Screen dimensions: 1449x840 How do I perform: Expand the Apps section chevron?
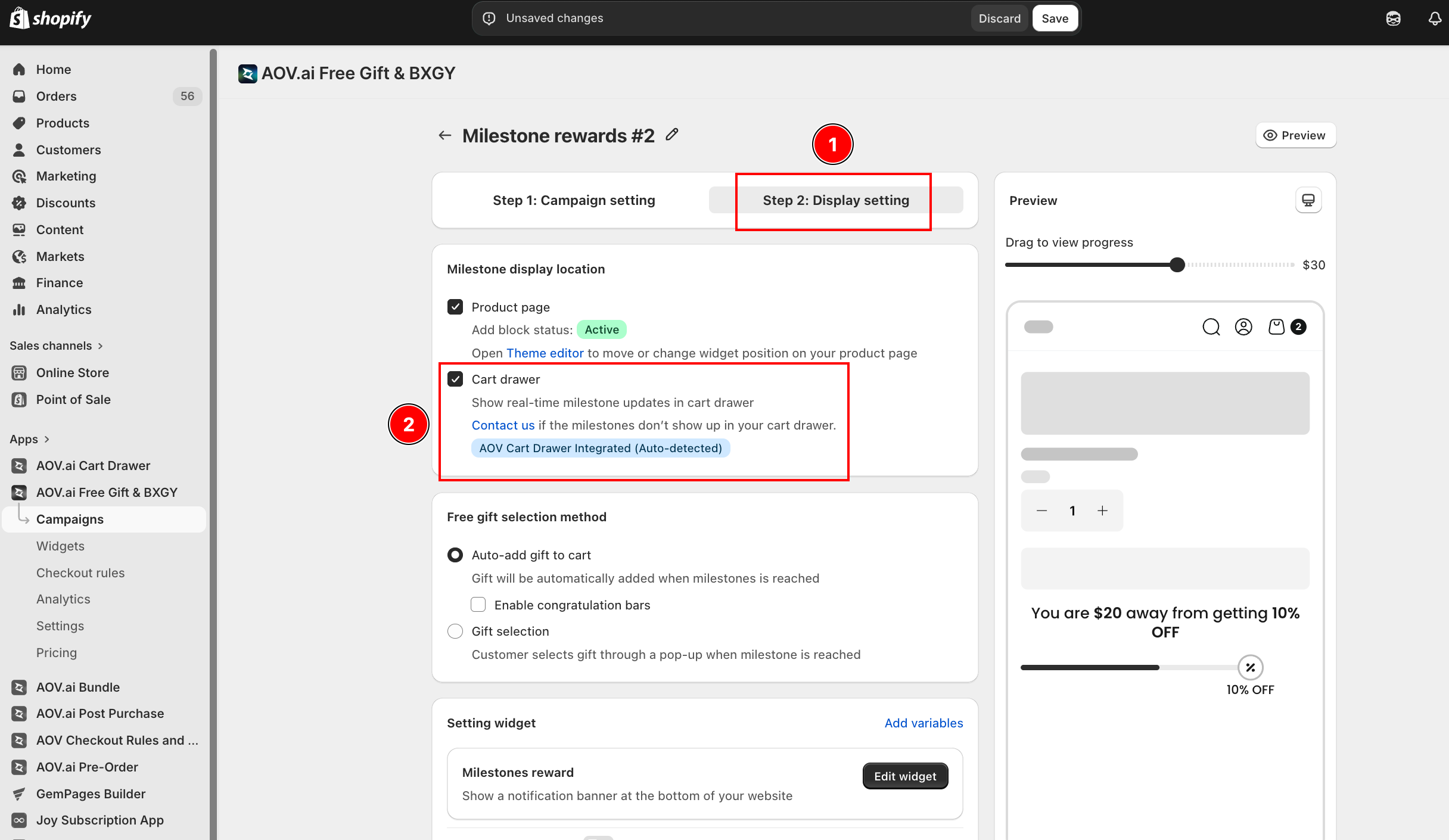tap(46, 439)
